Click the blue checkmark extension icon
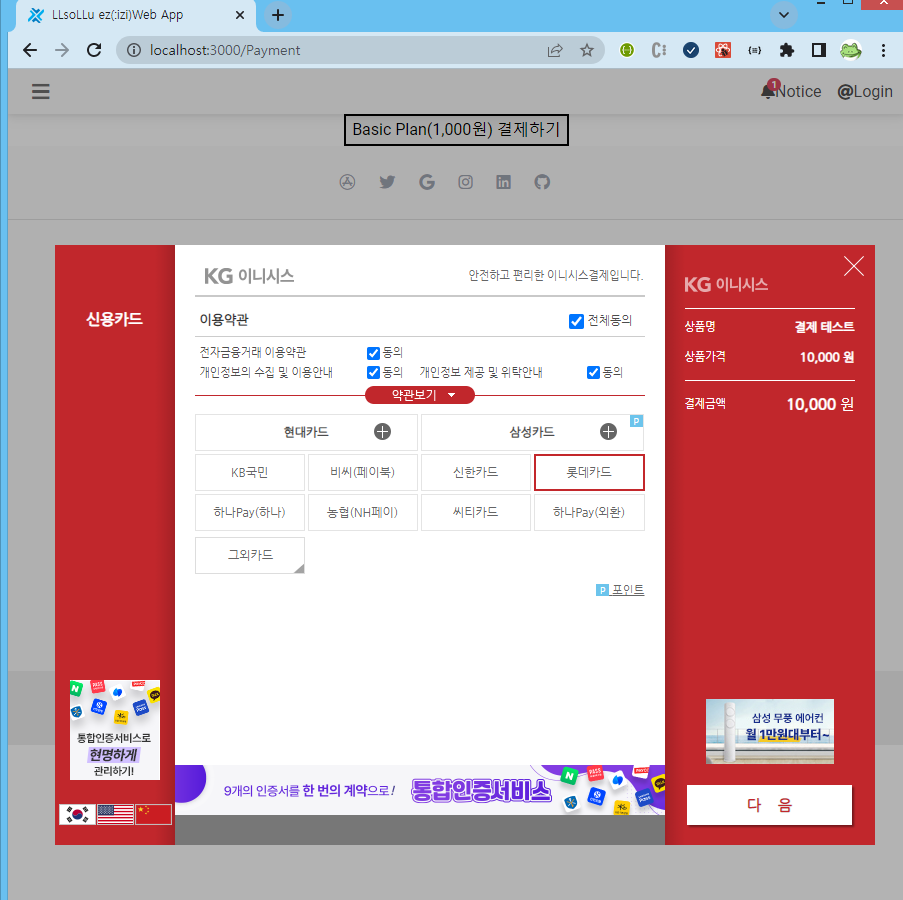This screenshot has width=903, height=900. pyautogui.click(x=690, y=51)
